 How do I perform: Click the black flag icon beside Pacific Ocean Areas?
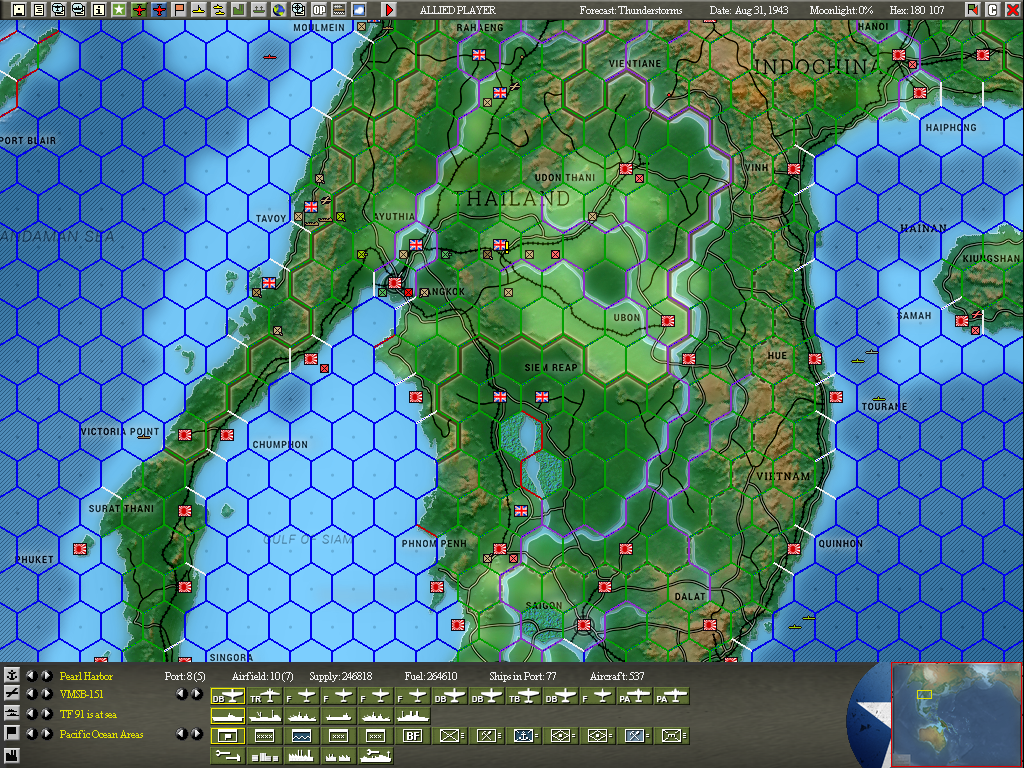11,733
